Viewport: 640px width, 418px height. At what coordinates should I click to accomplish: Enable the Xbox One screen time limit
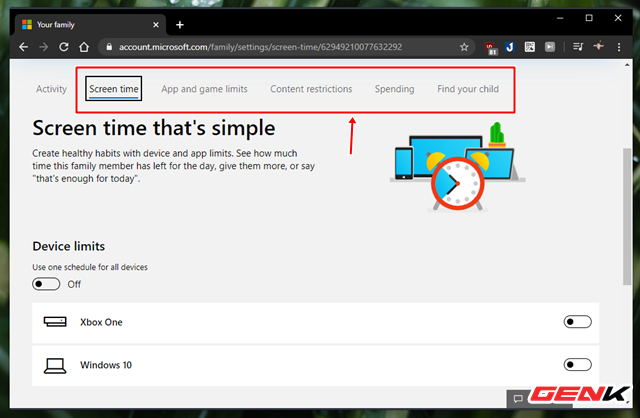pyautogui.click(x=577, y=322)
